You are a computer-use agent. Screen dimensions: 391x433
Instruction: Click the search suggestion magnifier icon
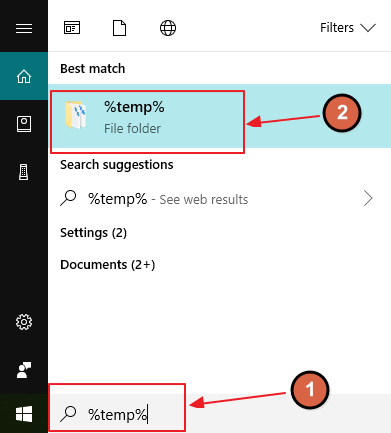click(68, 199)
